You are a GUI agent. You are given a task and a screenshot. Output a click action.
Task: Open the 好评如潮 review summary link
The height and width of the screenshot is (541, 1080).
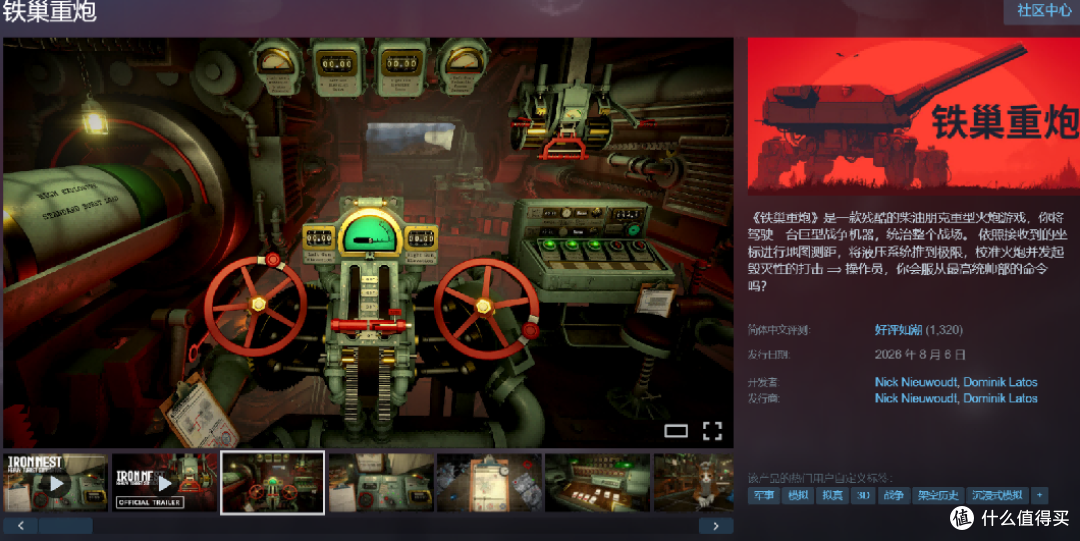898,329
